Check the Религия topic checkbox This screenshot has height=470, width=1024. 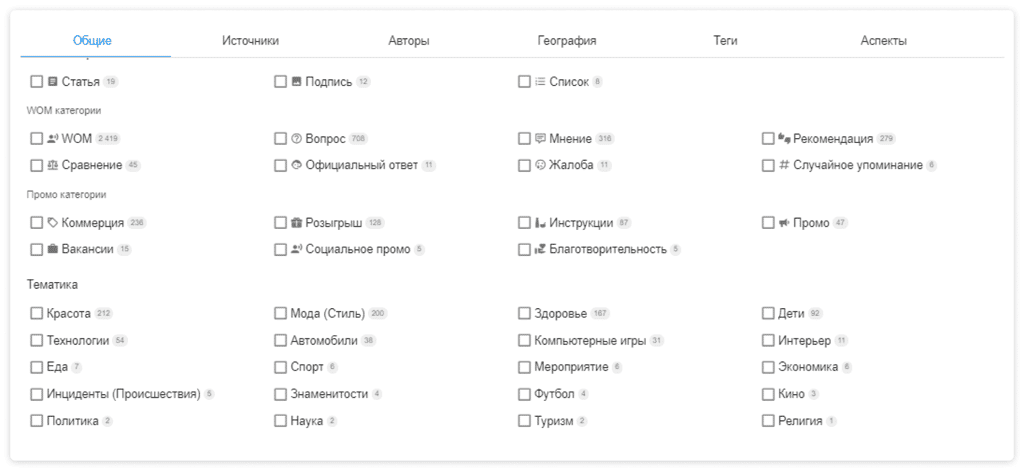(x=767, y=421)
